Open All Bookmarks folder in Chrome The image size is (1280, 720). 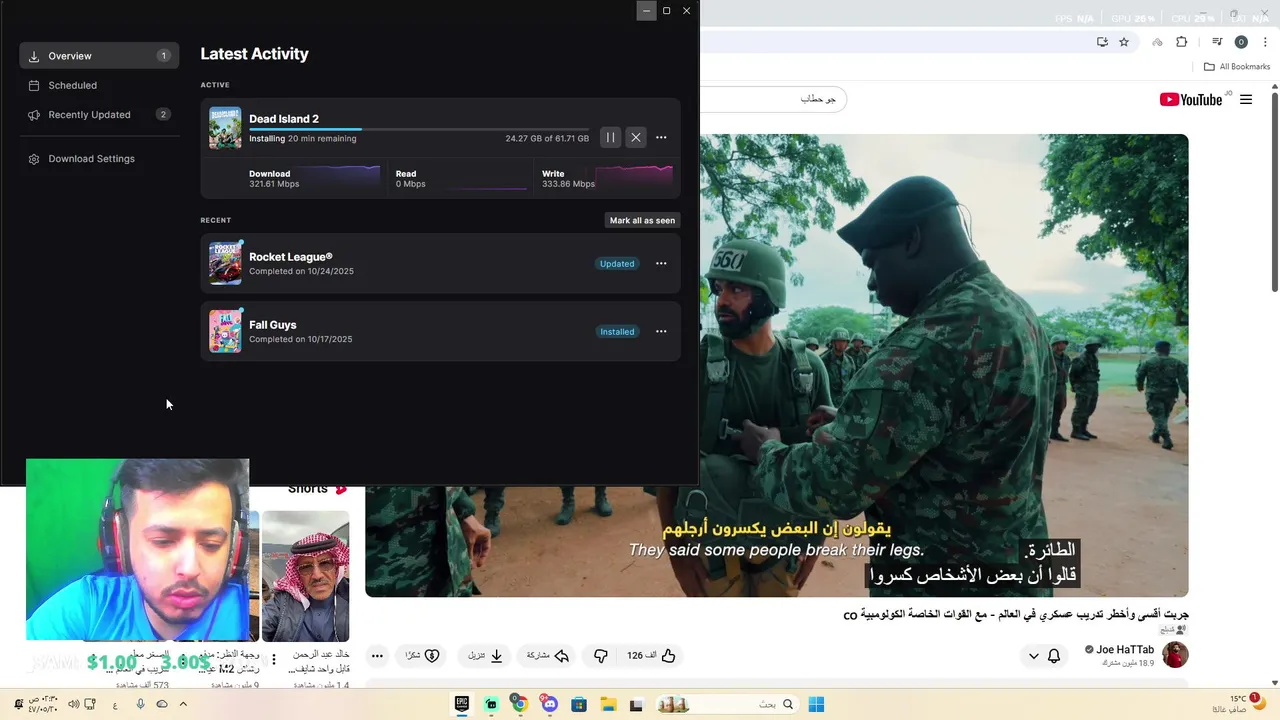tap(1237, 67)
